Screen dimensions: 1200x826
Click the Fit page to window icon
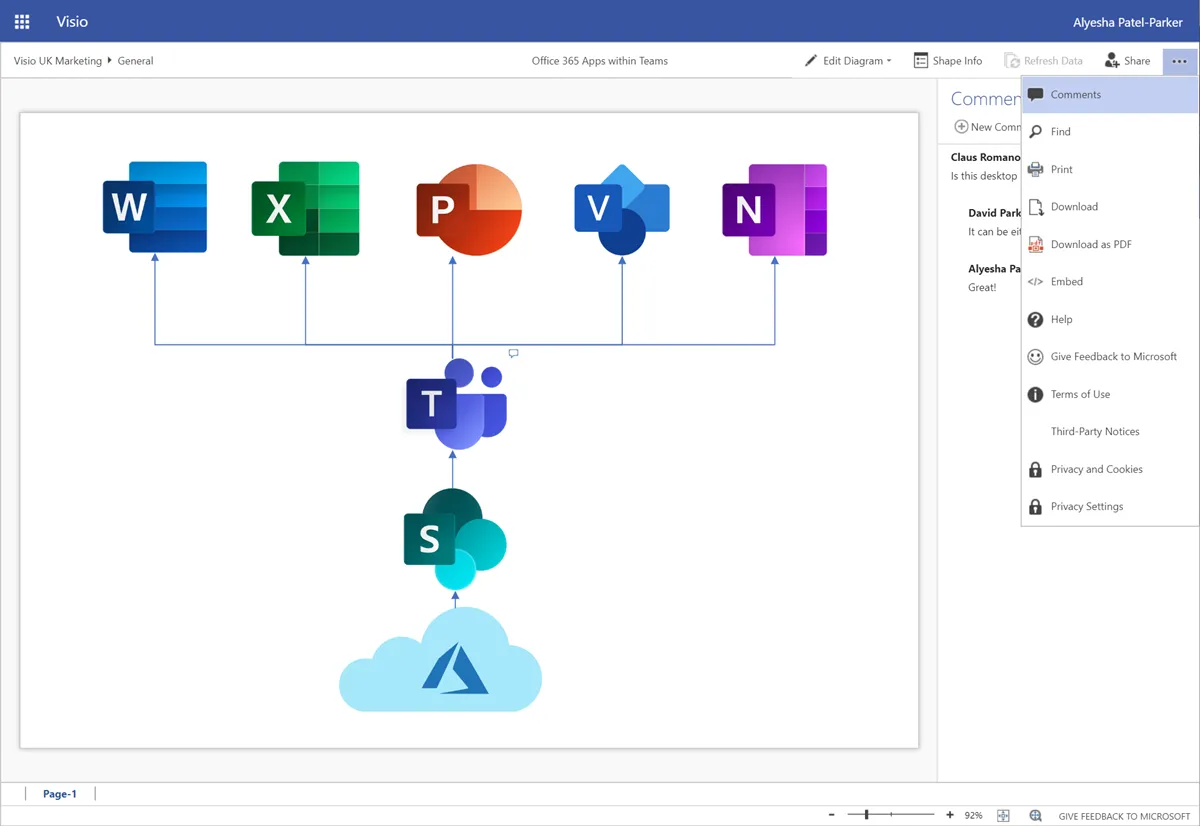point(1003,815)
